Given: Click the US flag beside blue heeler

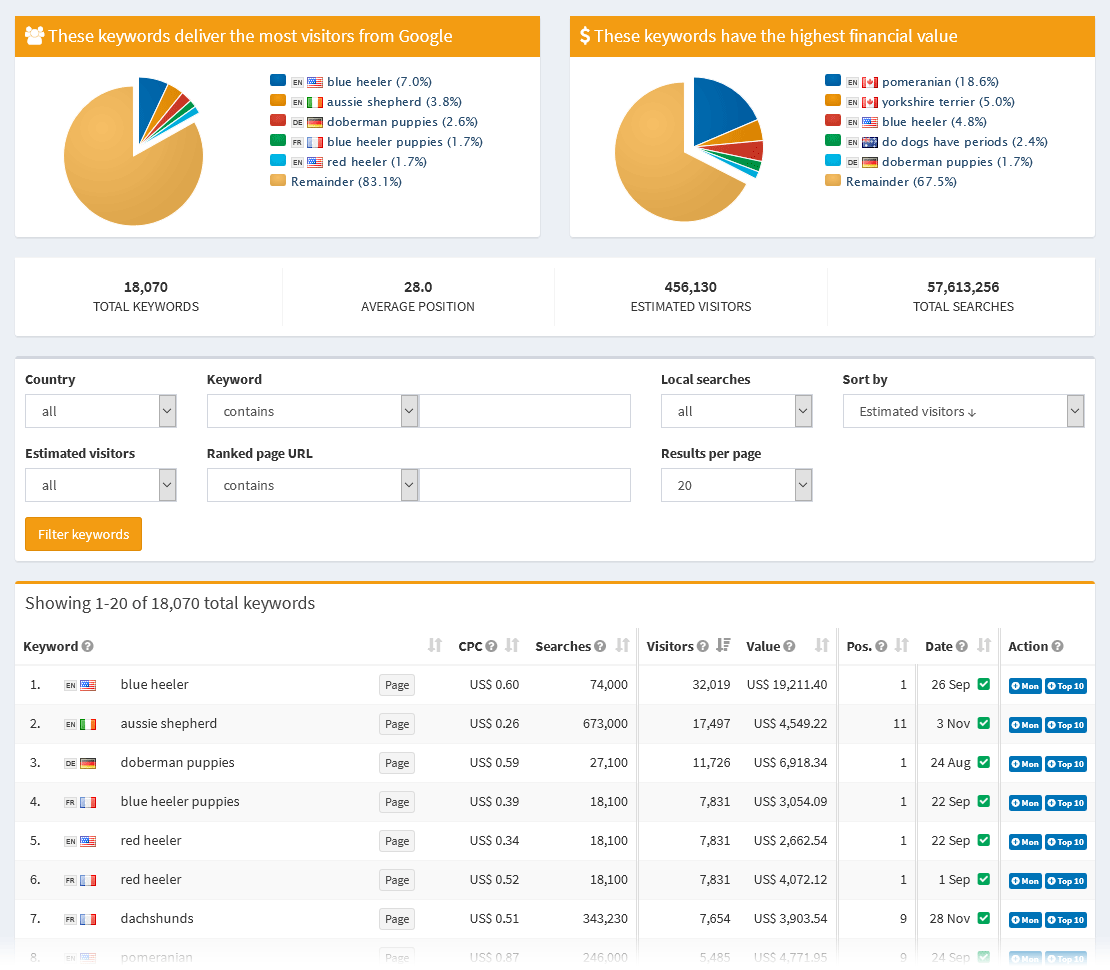Looking at the screenshot, I should point(89,684).
